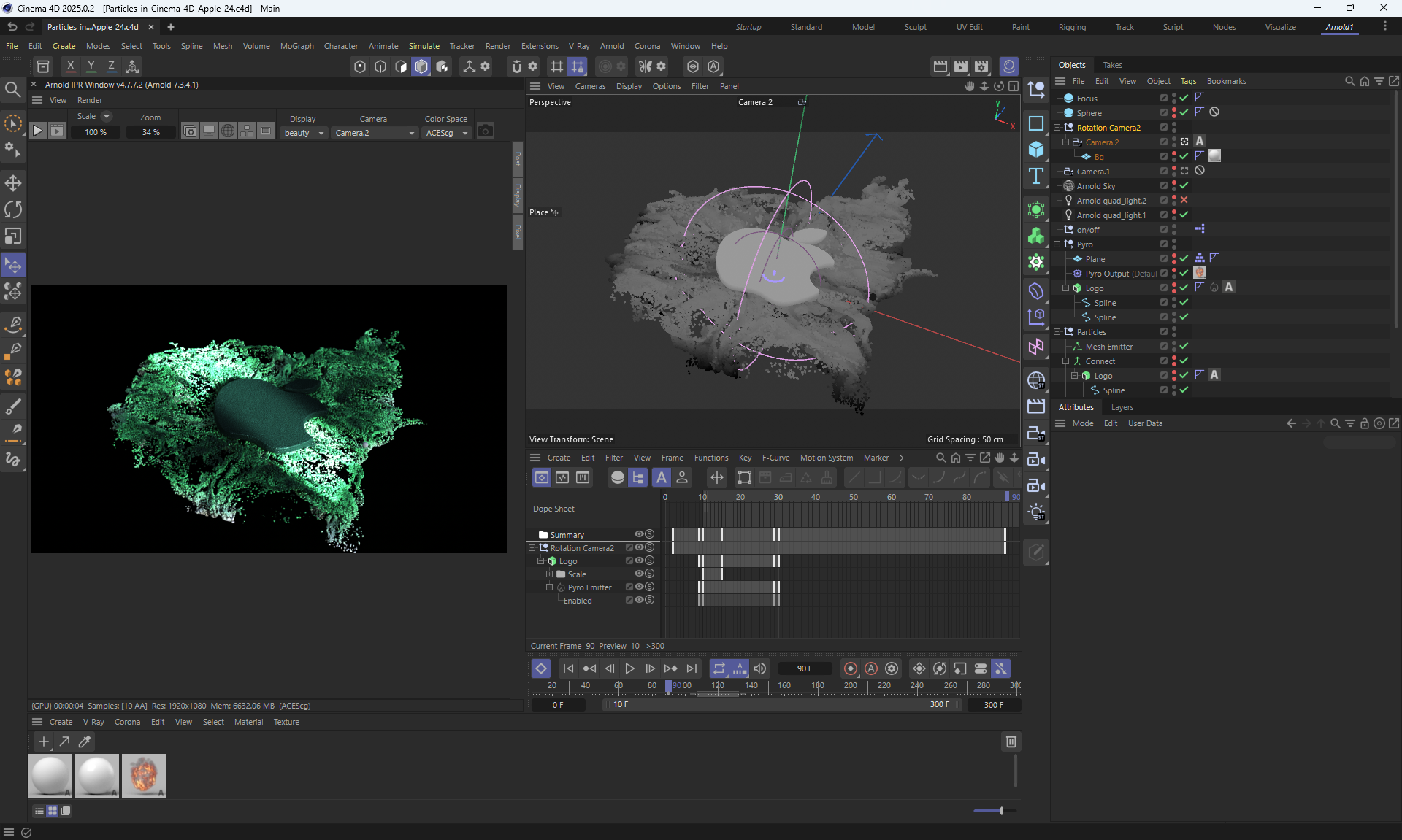Image resolution: width=1402 pixels, height=840 pixels.
Task: Open the ACEScg color space dropdown
Action: [446, 133]
